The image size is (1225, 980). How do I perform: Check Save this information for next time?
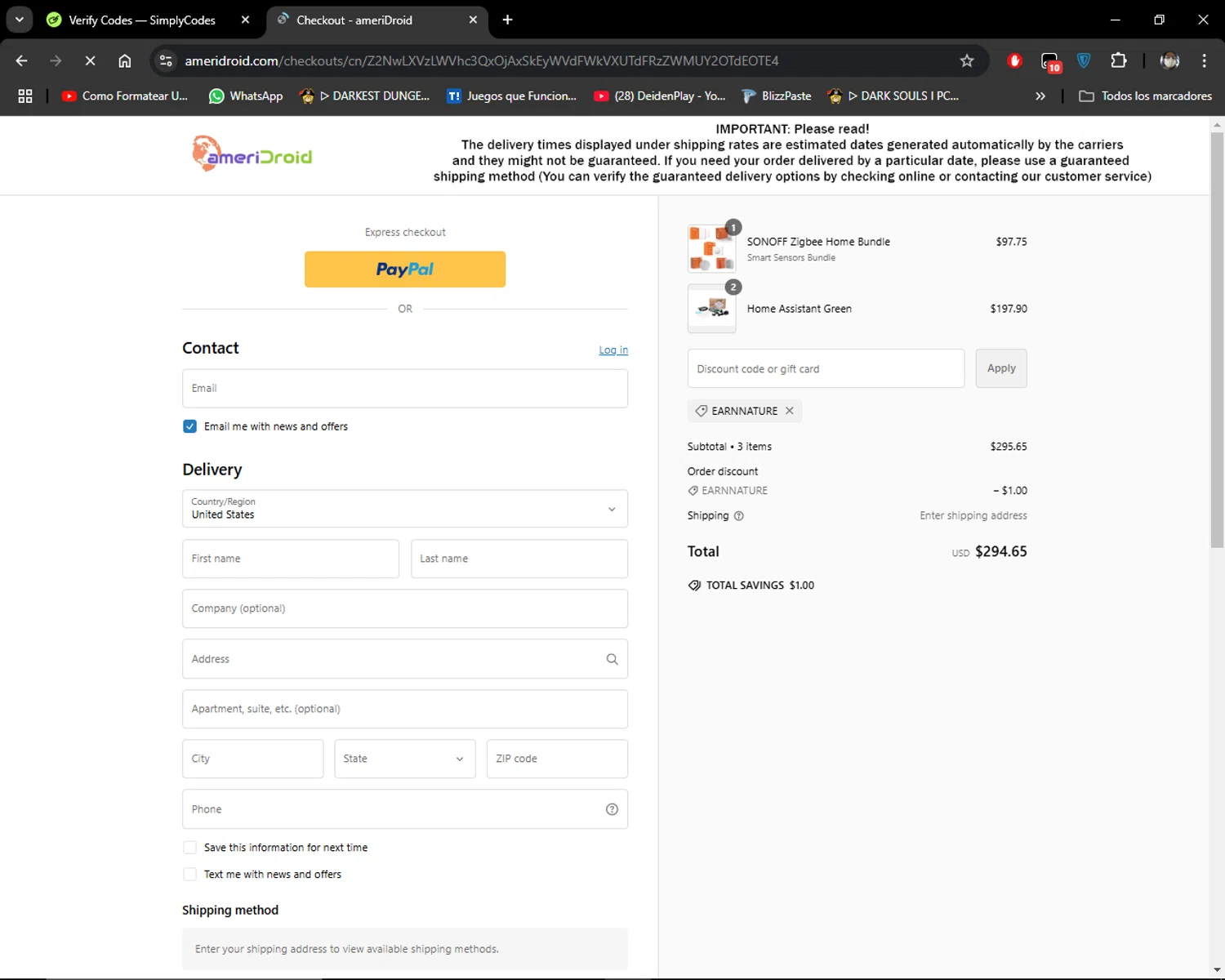(189, 848)
